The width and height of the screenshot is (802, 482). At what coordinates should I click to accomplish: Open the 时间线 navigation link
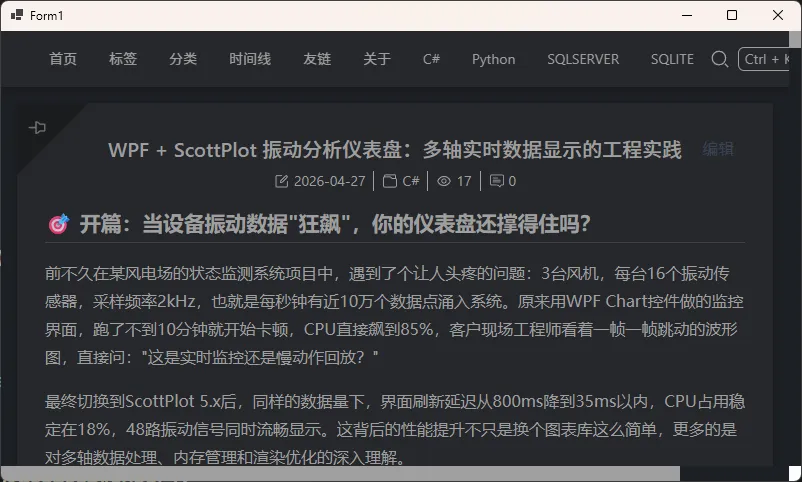point(250,59)
